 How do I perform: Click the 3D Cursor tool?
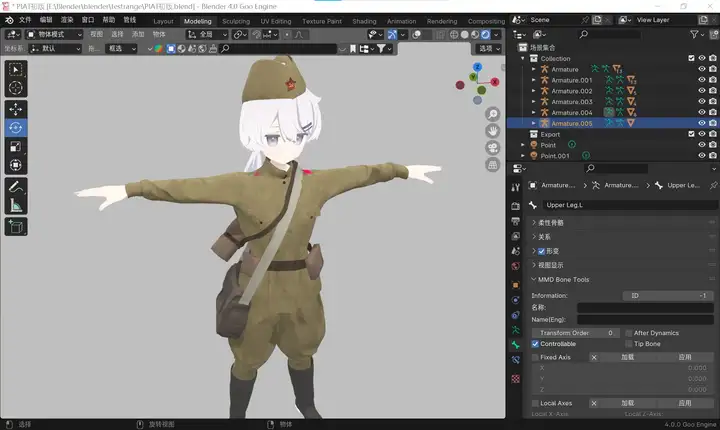point(17,87)
